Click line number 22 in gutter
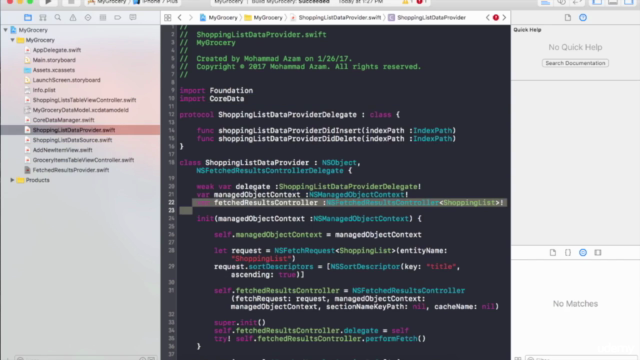640x360 pixels. pyautogui.click(x=171, y=202)
